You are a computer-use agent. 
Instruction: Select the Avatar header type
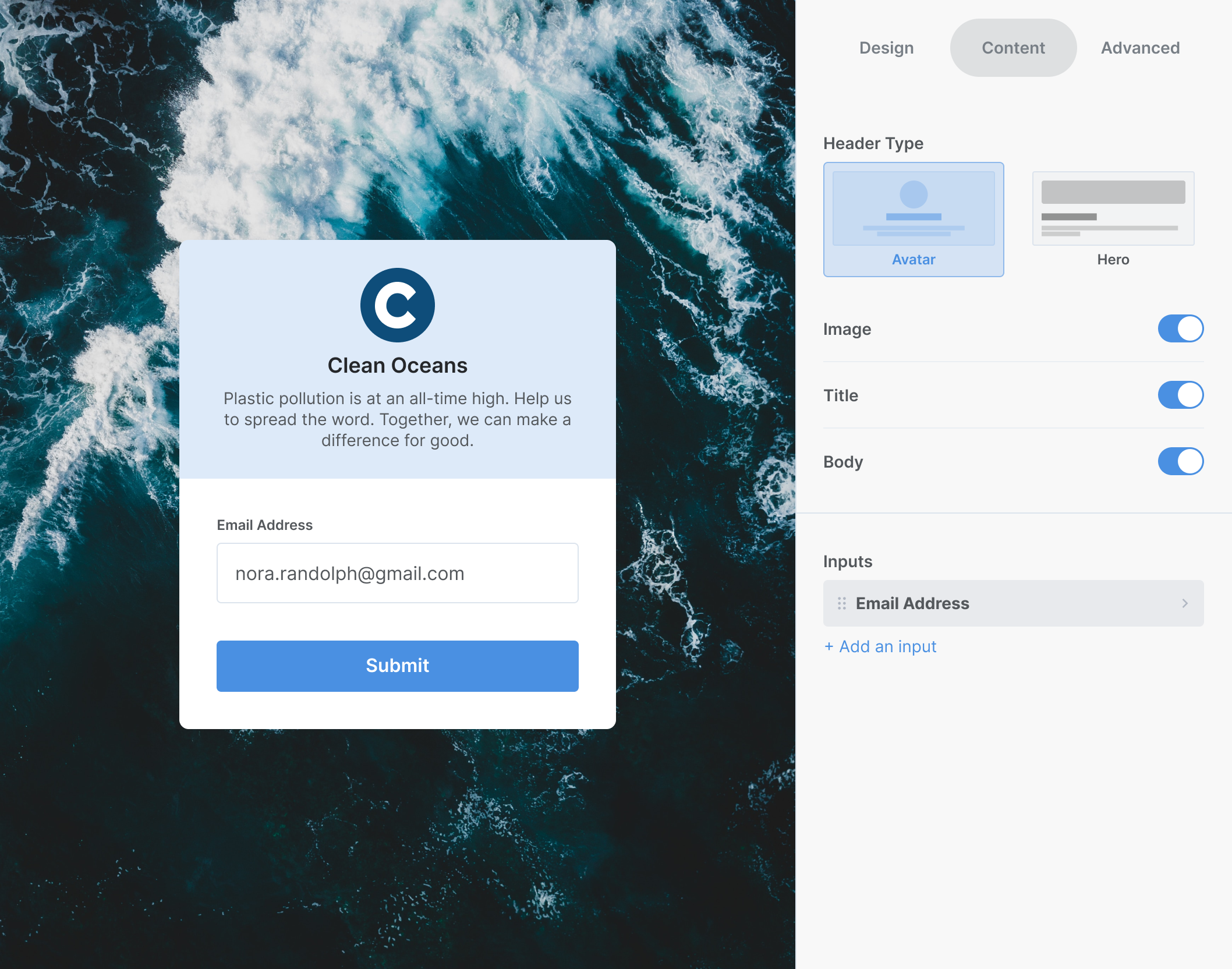point(913,220)
